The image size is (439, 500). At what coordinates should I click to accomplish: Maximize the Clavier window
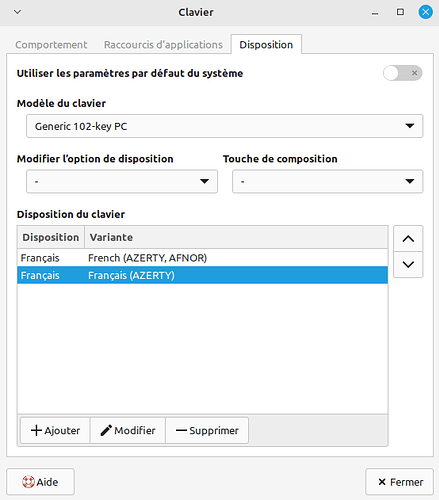click(x=400, y=12)
